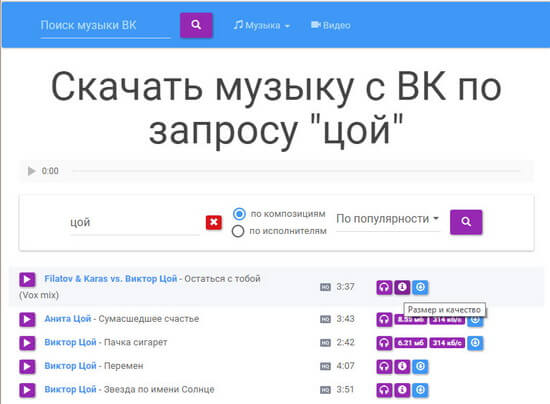Open the Filatov & Karas vs. Виктор Цой link
The height and width of the screenshot is (404, 550).
111,279
